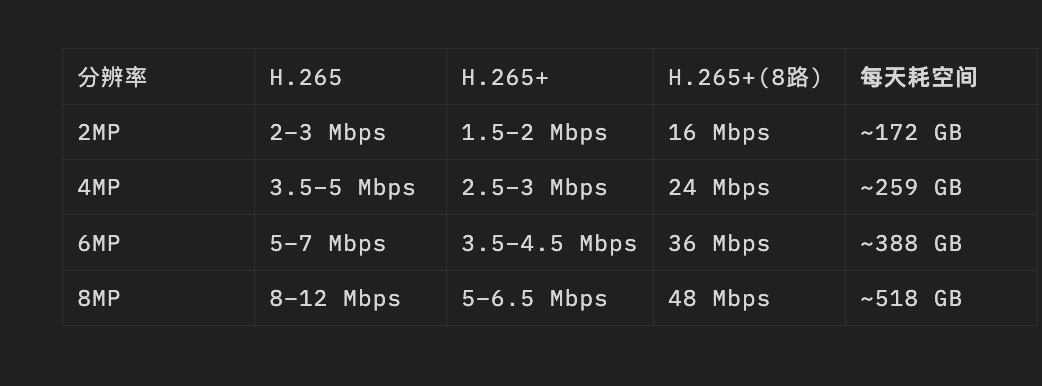Viewport: 1042px width, 386px height.
Task: Select the 6MP row label cell
Action: click(x=158, y=242)
